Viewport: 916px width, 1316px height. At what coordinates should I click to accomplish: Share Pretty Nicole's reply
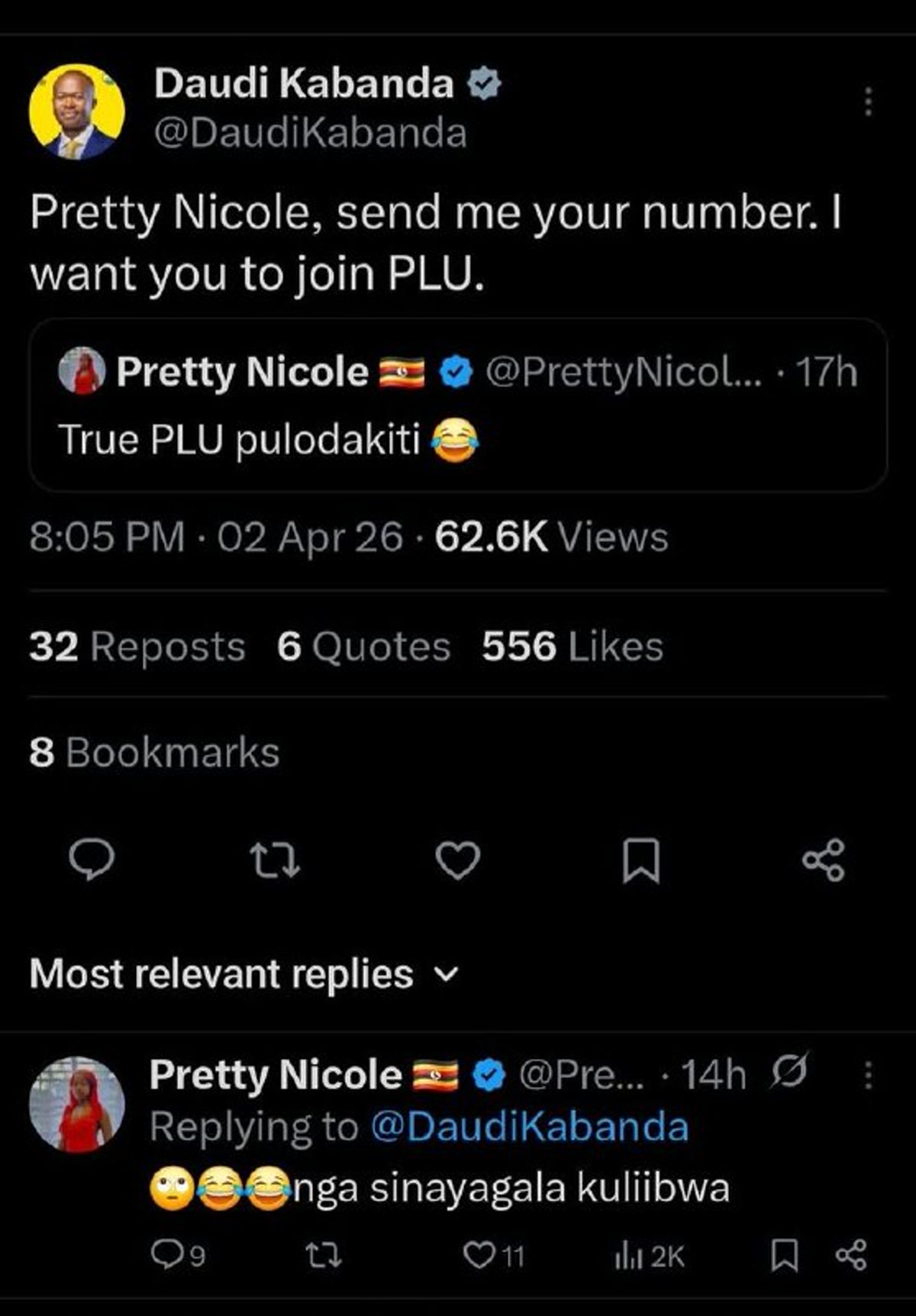pyautogui.click(x=851, y=1256)
